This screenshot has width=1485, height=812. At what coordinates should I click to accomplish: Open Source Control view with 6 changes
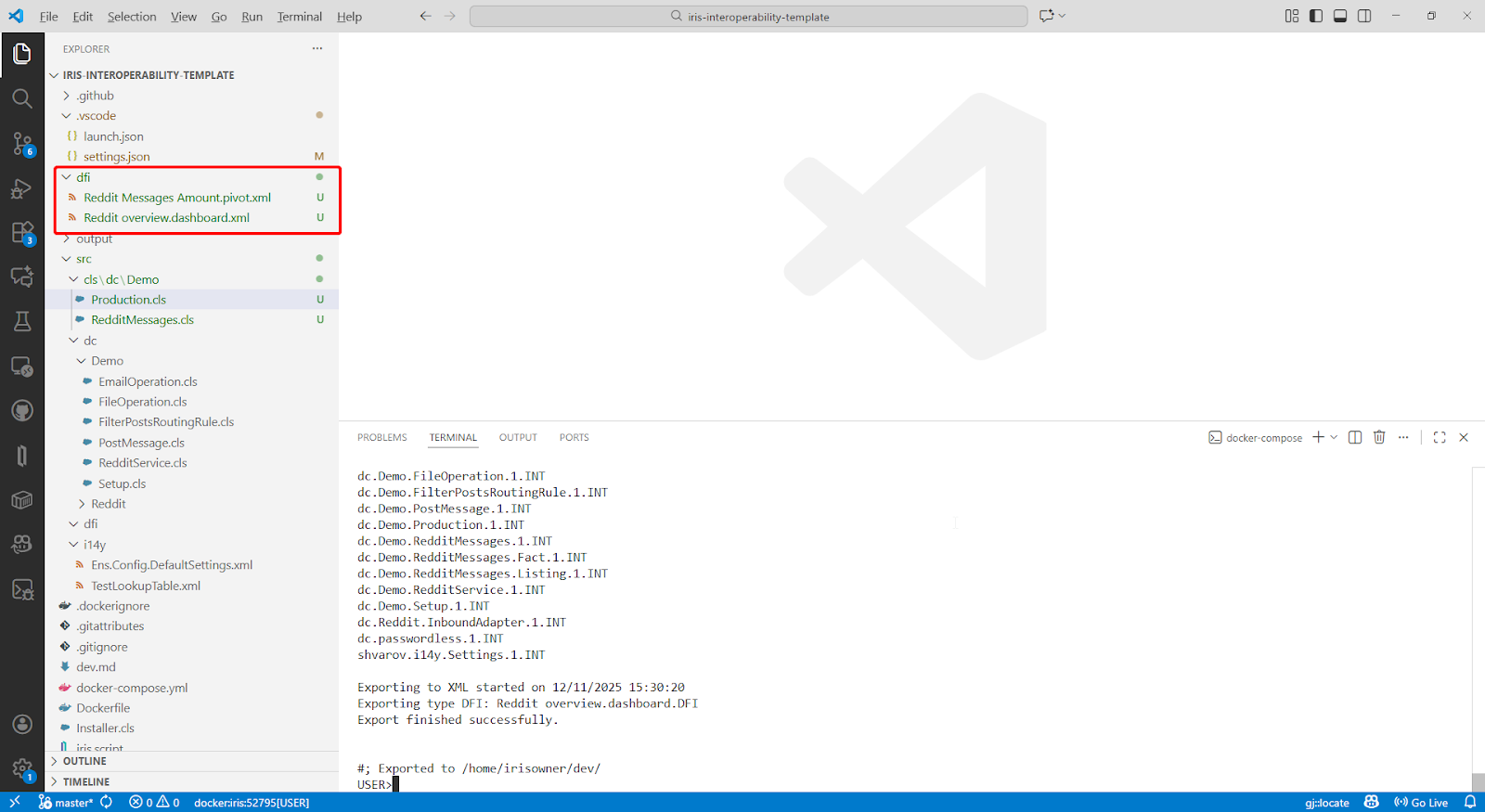[22, 143]
